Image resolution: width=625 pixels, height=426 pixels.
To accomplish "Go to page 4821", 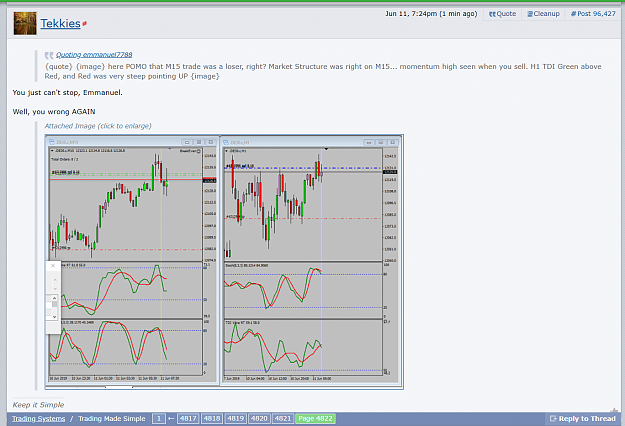I will point(283,418).
